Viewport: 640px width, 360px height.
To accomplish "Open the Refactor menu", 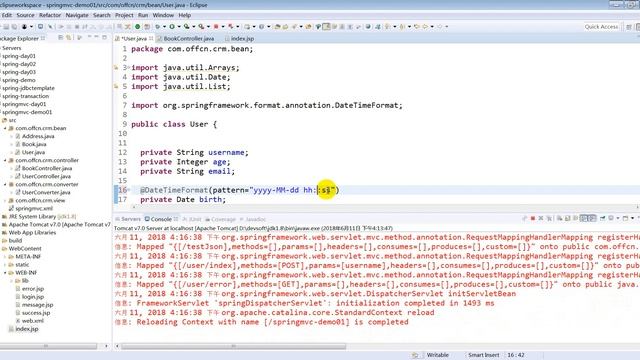I will [x=50, y=15].
